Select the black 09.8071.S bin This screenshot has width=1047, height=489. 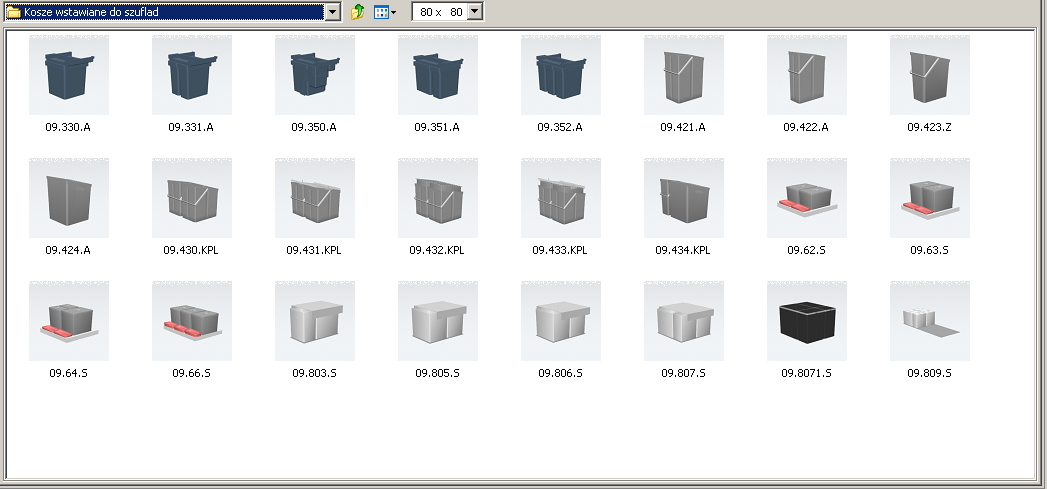(x=806, y=321)
